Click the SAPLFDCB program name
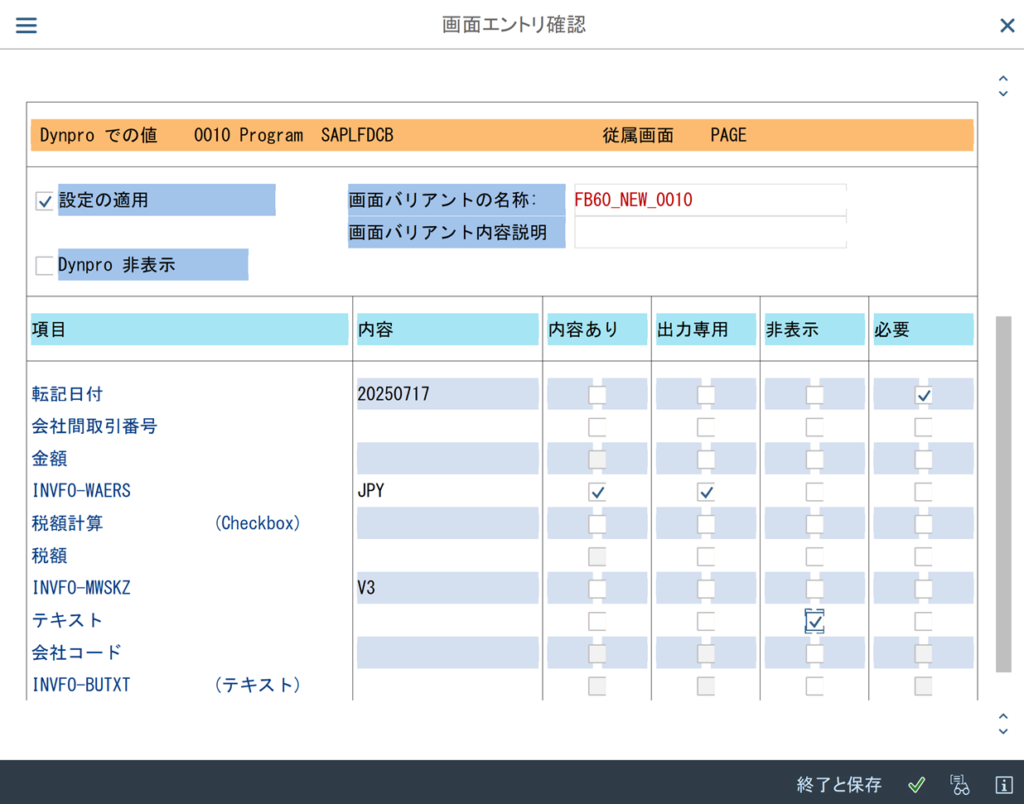The image size is (1024, 804). click(x=357, y=135)
